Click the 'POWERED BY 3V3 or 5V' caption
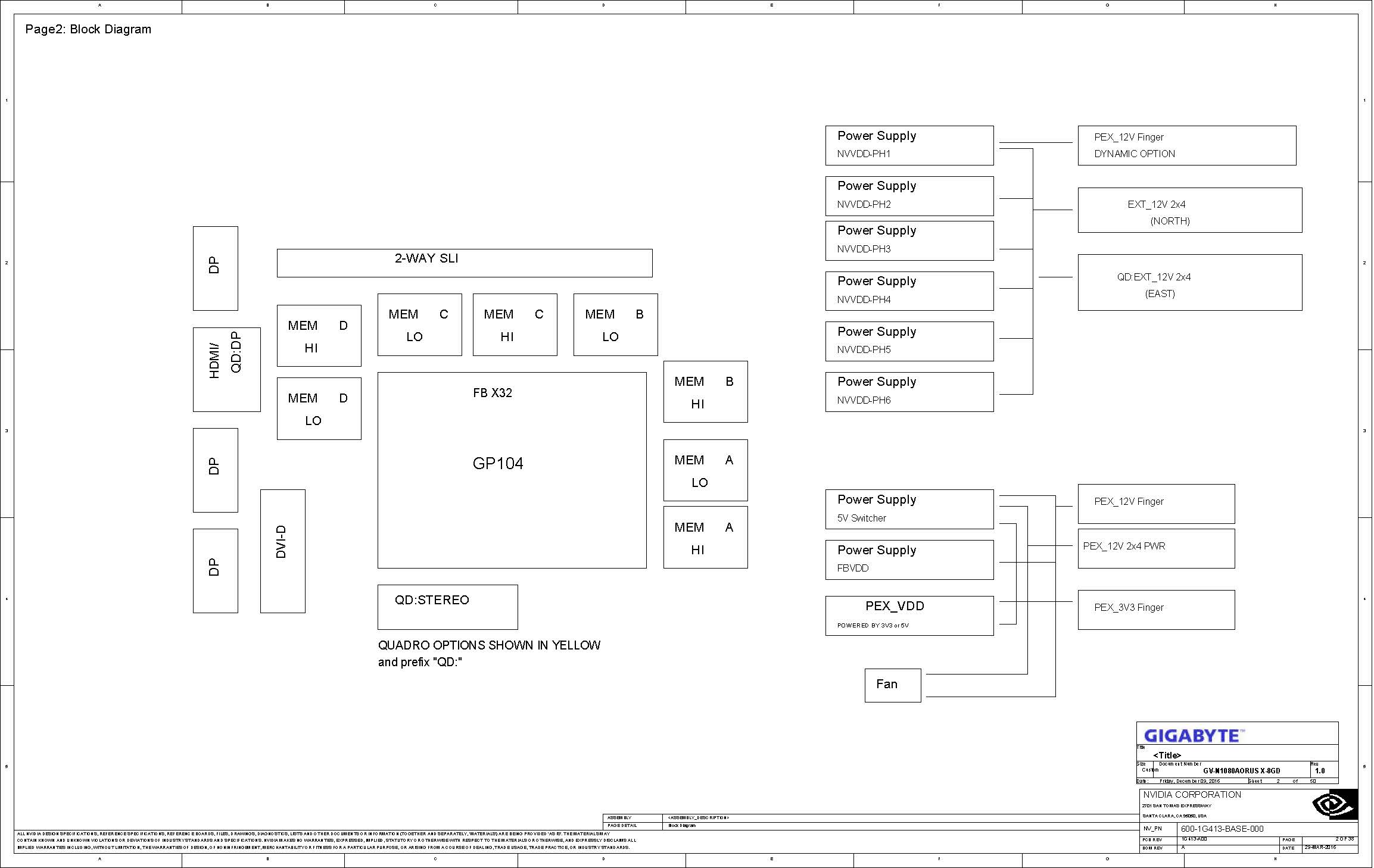This screenshot has width=1374, height=868. pos(873,626)
